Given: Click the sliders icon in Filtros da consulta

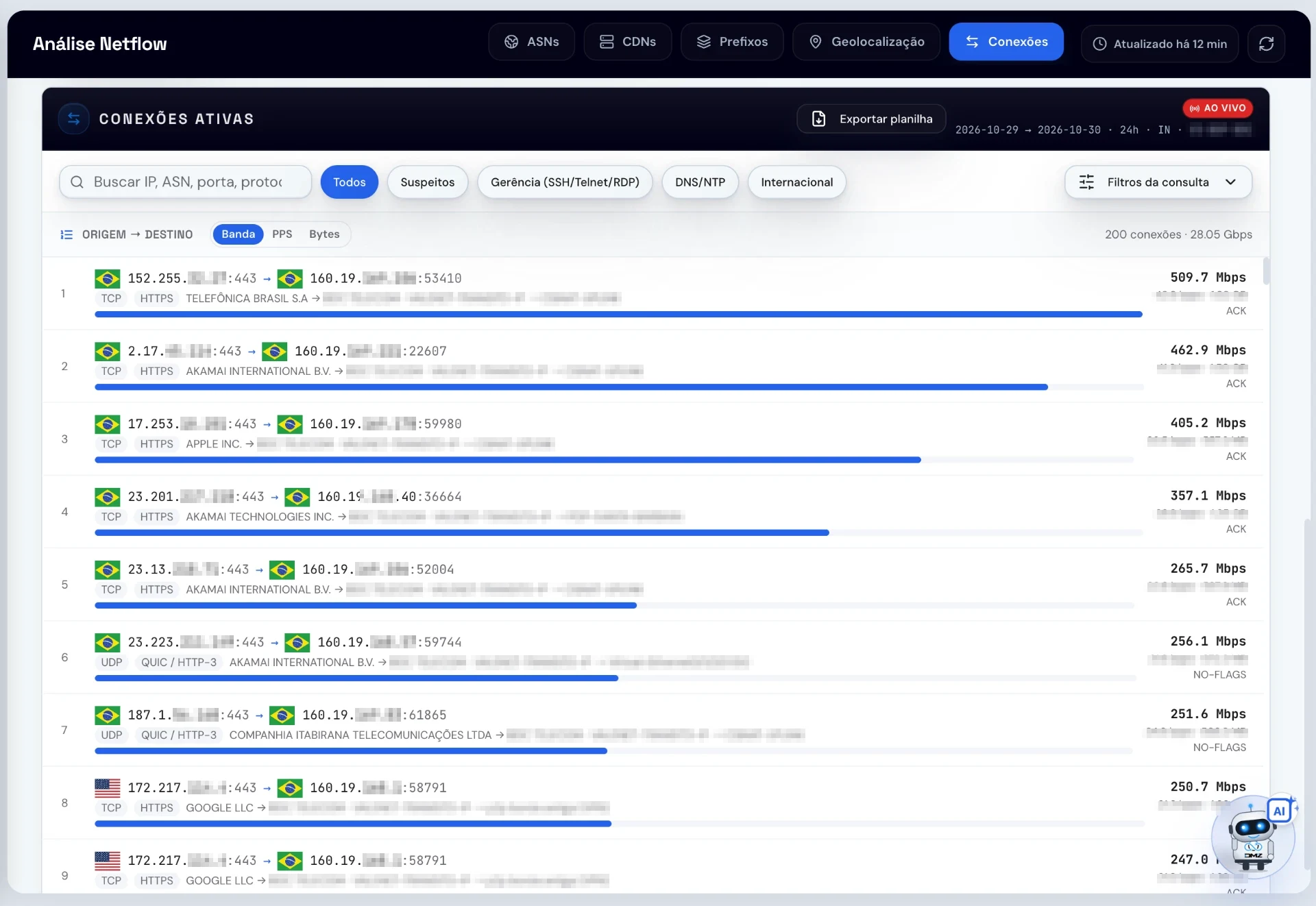Looking at the screenshot, I should pyautogui.click(x=1086, y=182).
